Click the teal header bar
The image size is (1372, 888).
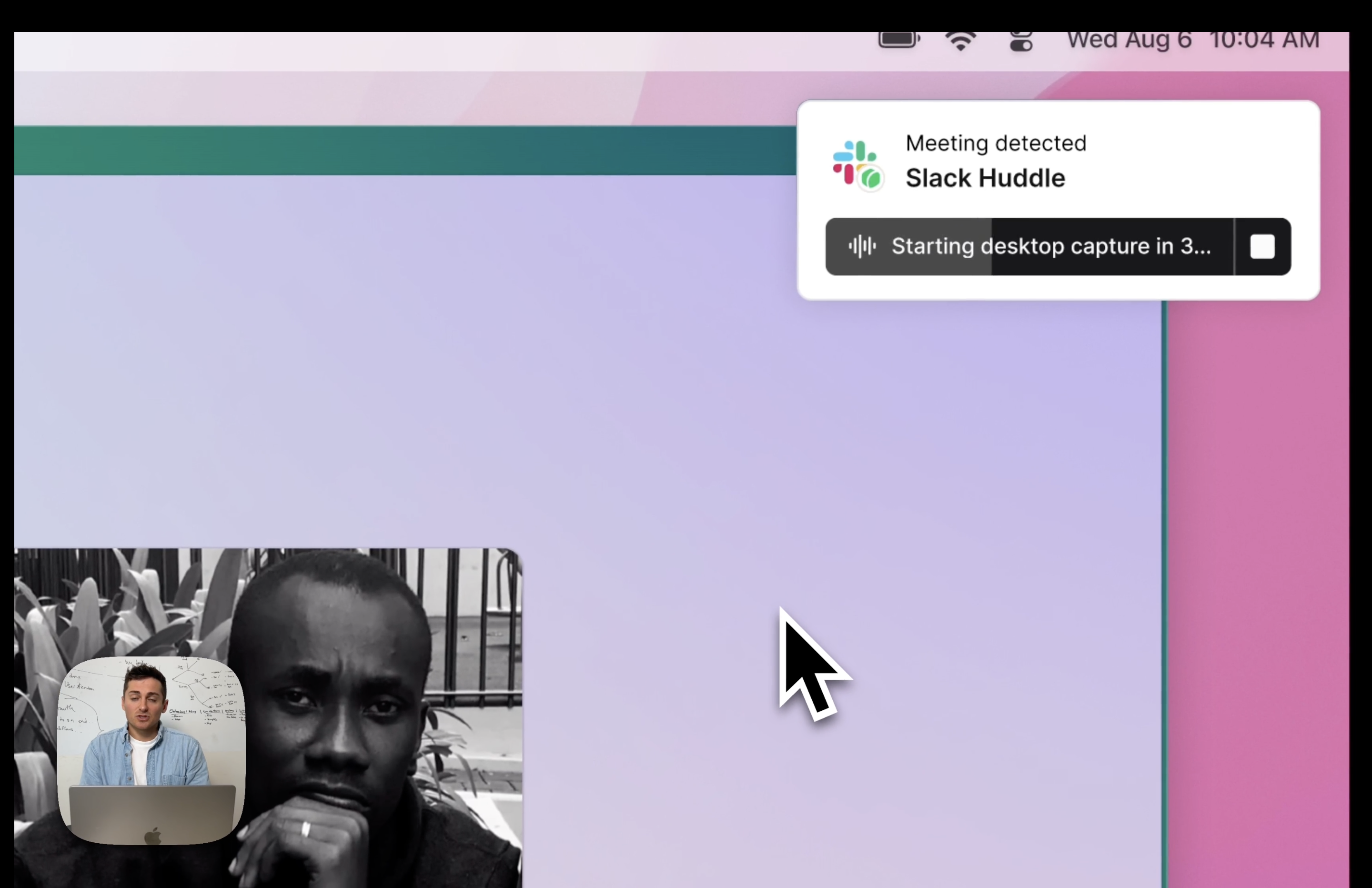pyautogui.click(x=404, y=151)
